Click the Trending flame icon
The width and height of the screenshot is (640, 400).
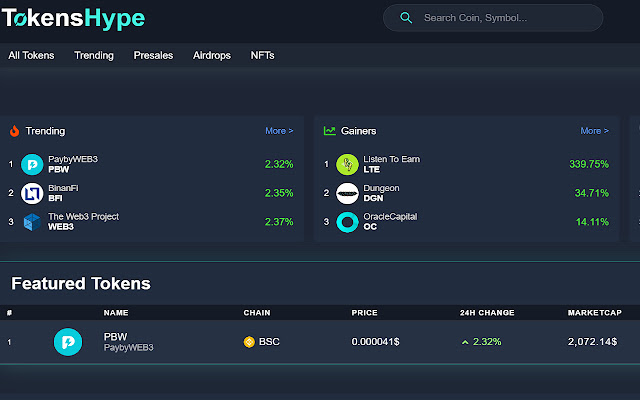point(15,131)
